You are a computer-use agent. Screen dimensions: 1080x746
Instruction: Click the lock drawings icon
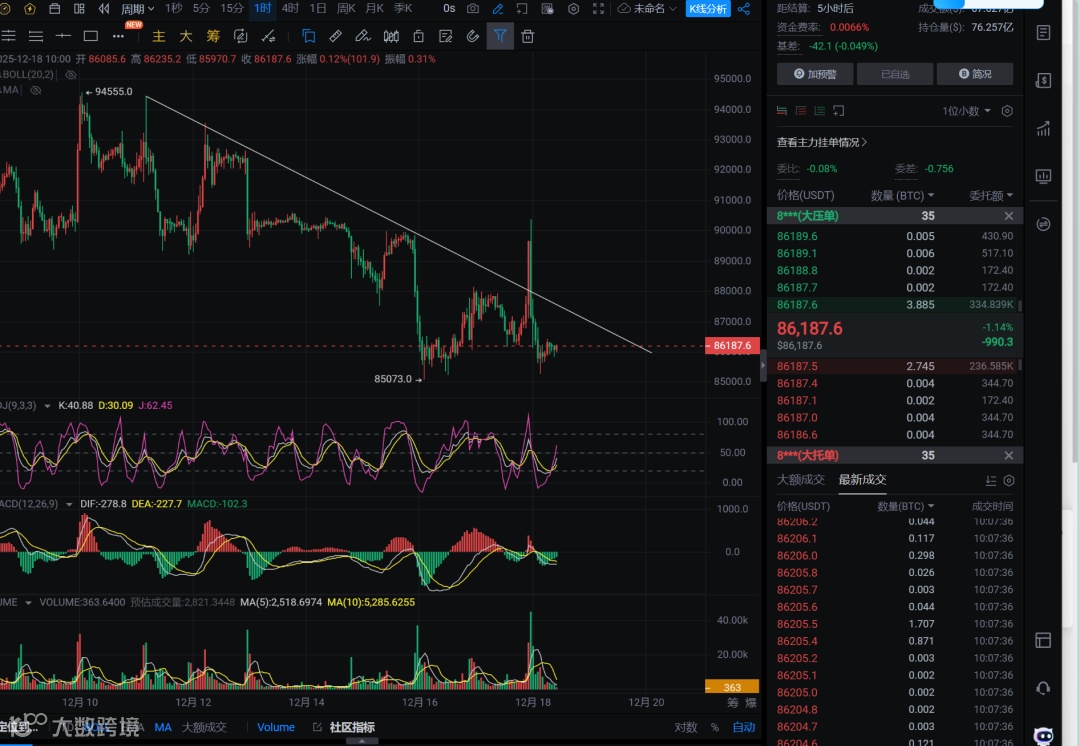(x=418, y=36)
